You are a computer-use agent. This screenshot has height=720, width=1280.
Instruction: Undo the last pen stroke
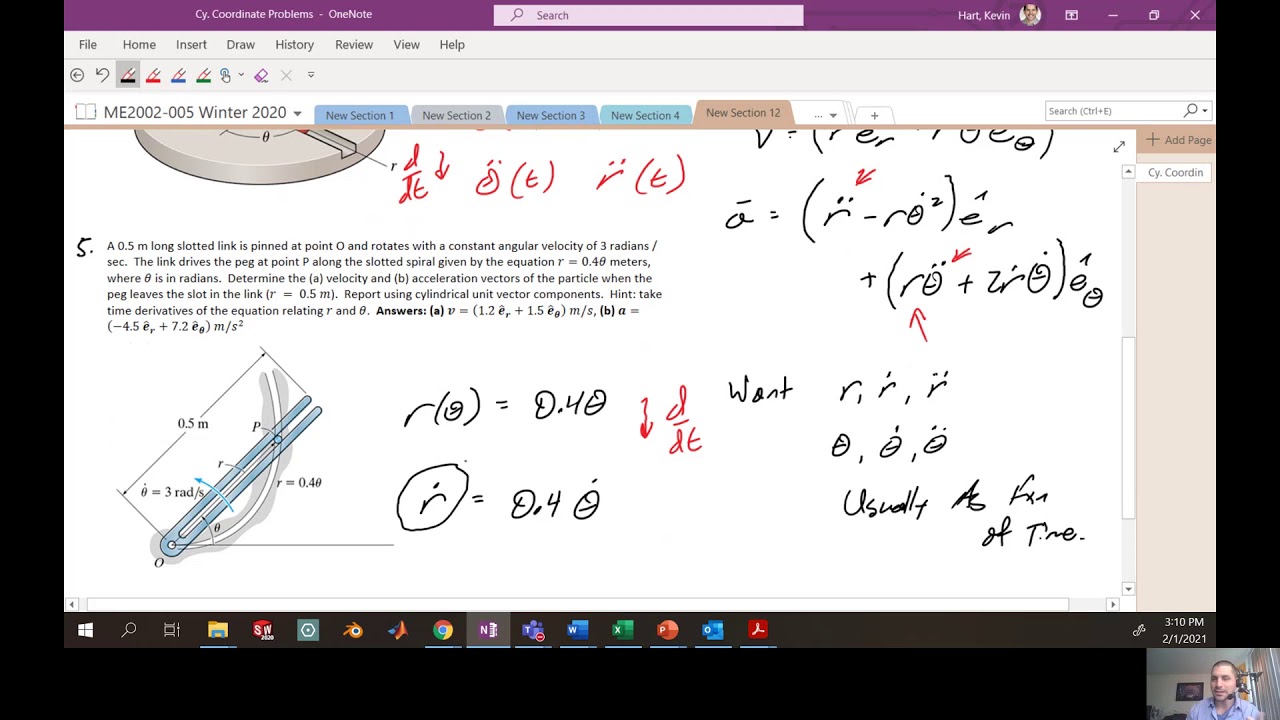[x=102, y=75]
